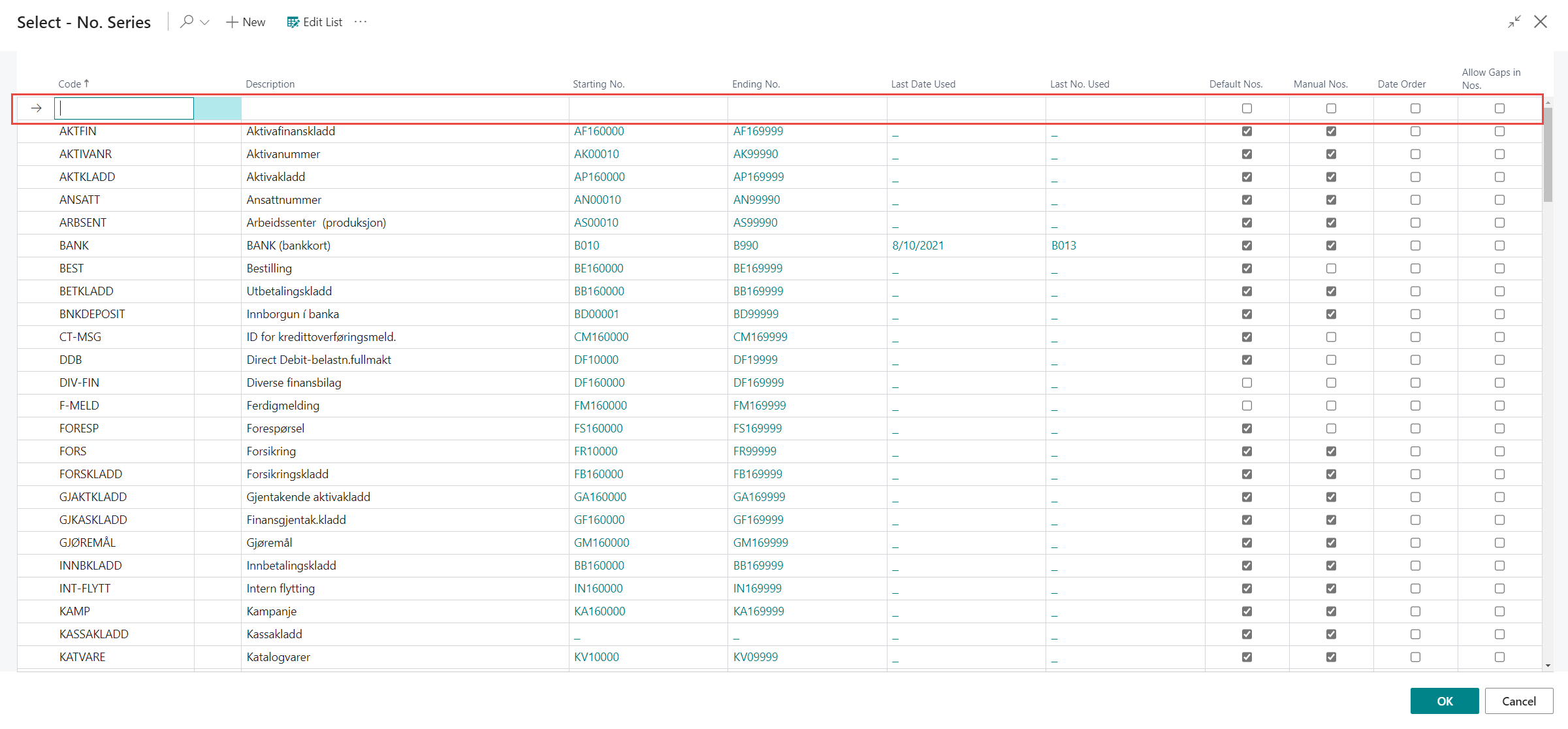The width and height of the screenshot is (1568, 729).
Task: Click the search magnifier icon
Action: coord(187,22)
